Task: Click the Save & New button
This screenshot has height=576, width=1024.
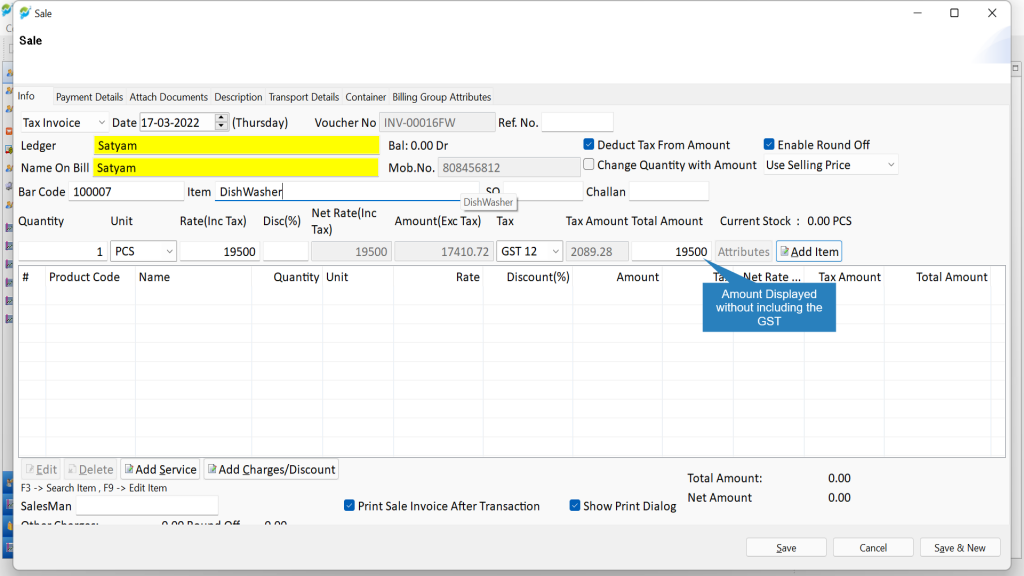Action: [959, 548]
